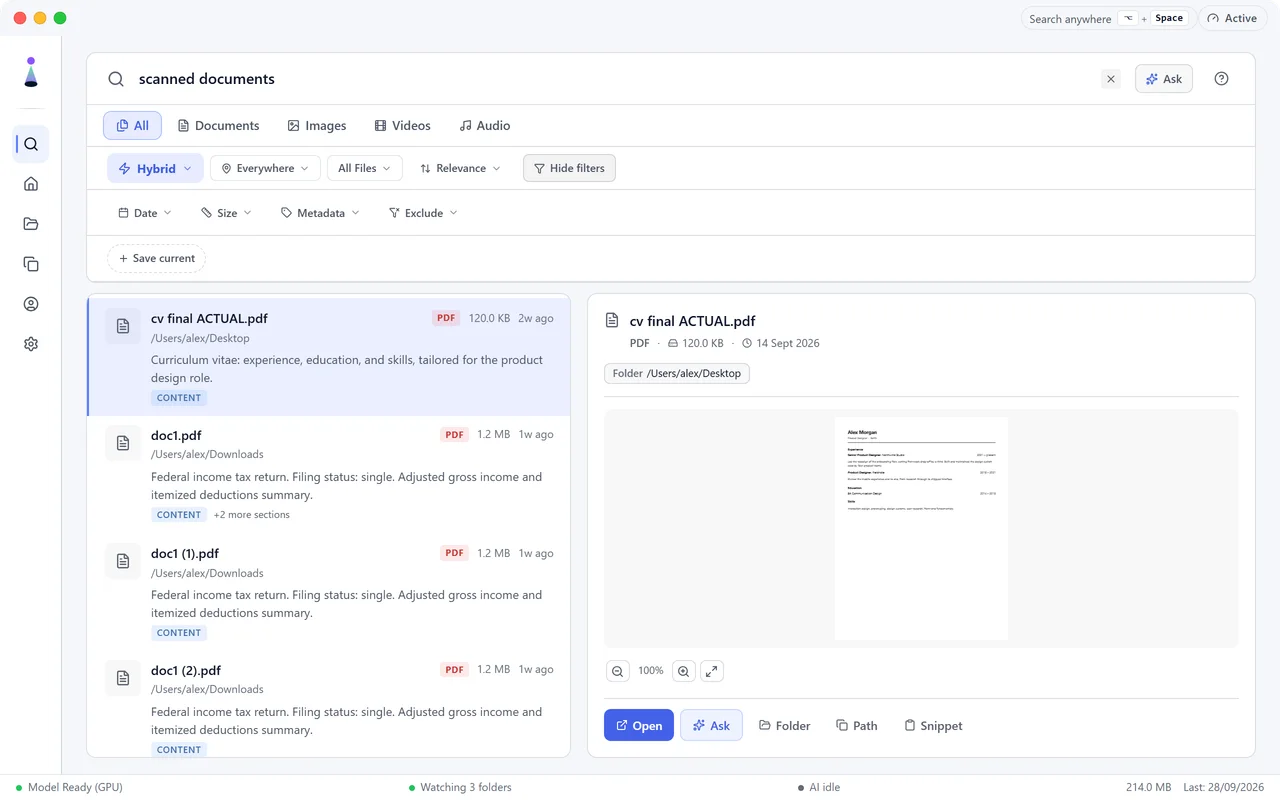Click the app logo at top of sidebar
Viewport: 1280px width, 800px height.
31,72
